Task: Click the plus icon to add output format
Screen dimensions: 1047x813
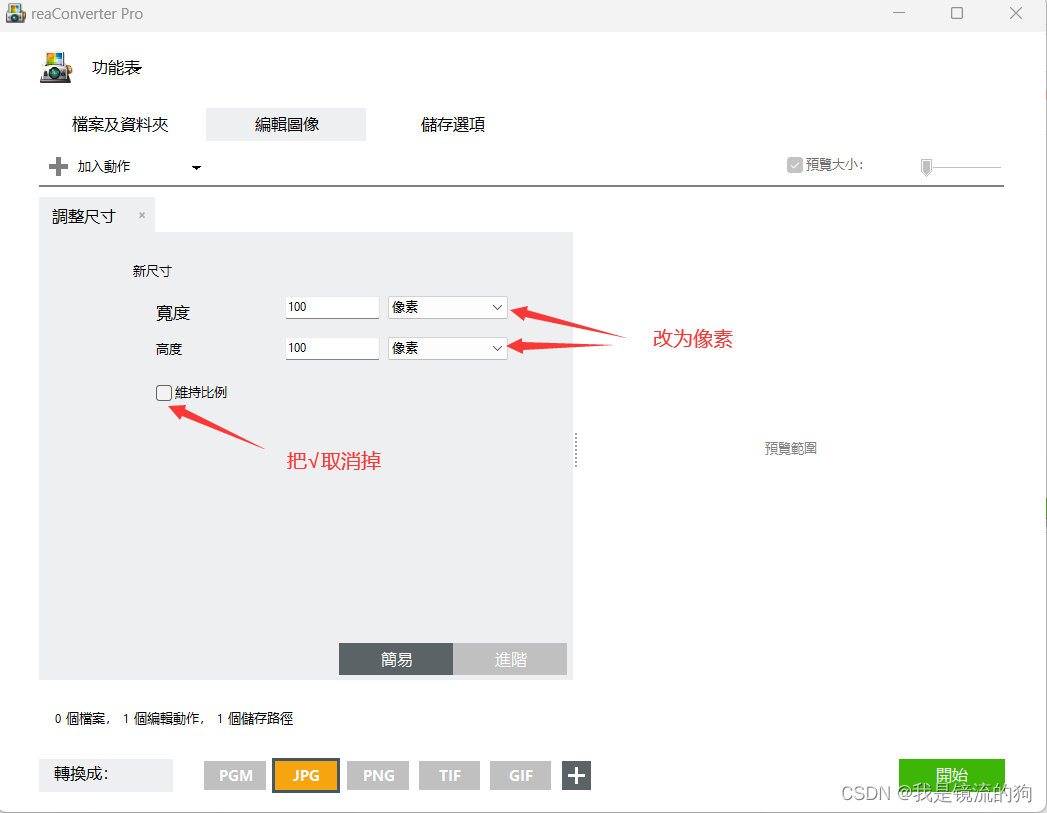Action: point(575,775)
